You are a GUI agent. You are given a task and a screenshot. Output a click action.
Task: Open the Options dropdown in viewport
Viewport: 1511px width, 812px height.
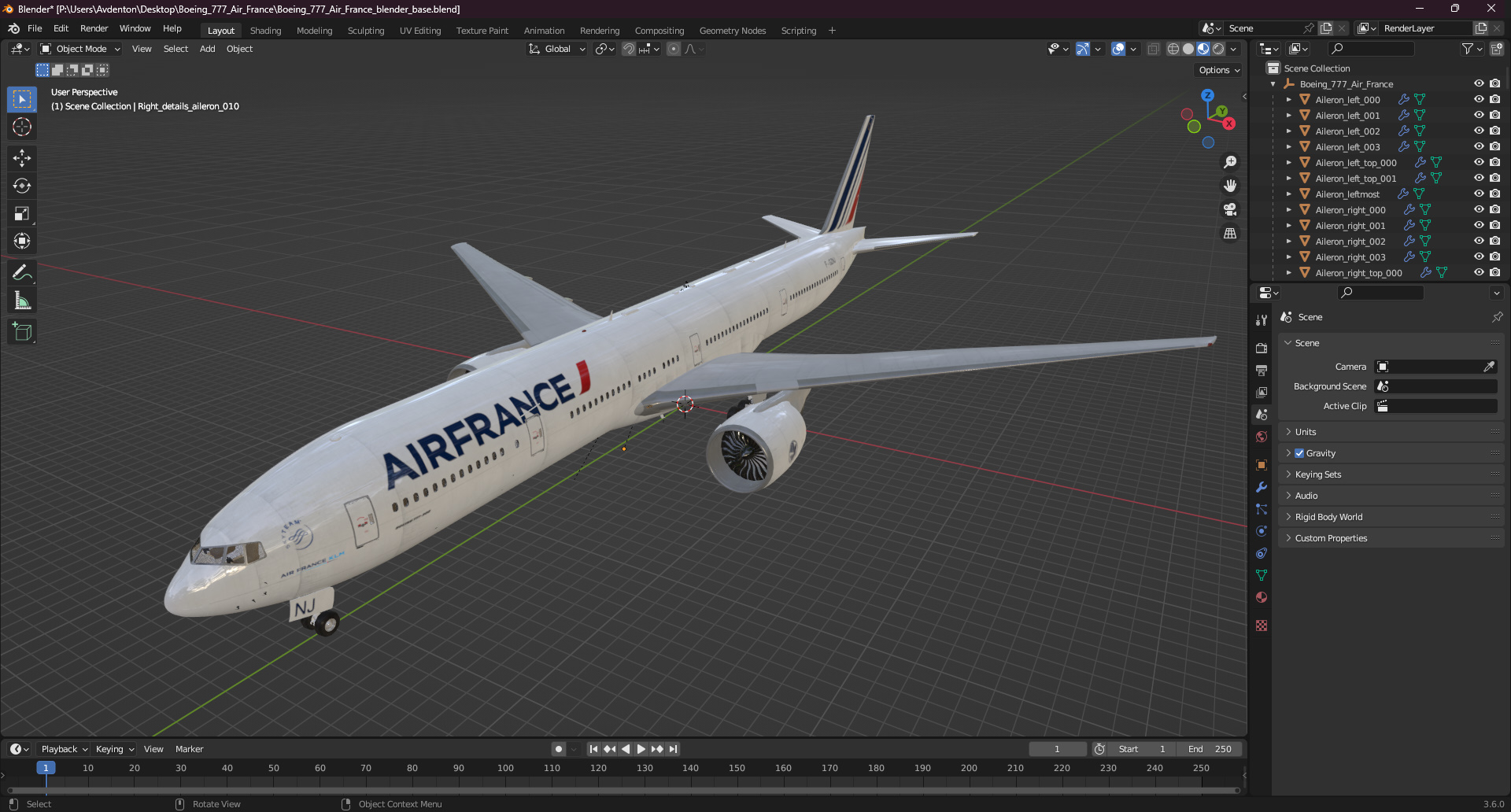point(1219,70)
